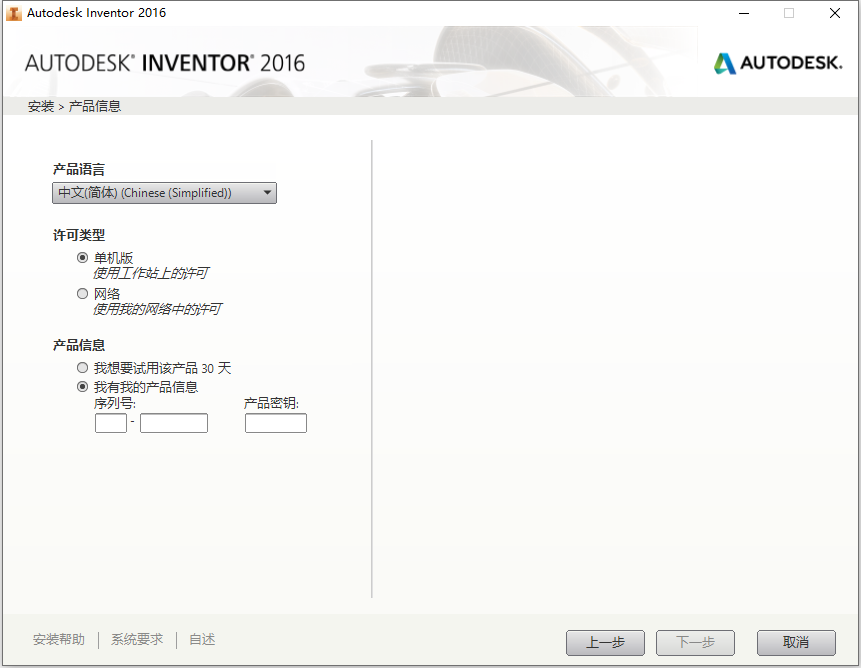This screenshot has width=861, height=668.
Task: Open the 系统要求 link
Action: (x=137, y=639)
